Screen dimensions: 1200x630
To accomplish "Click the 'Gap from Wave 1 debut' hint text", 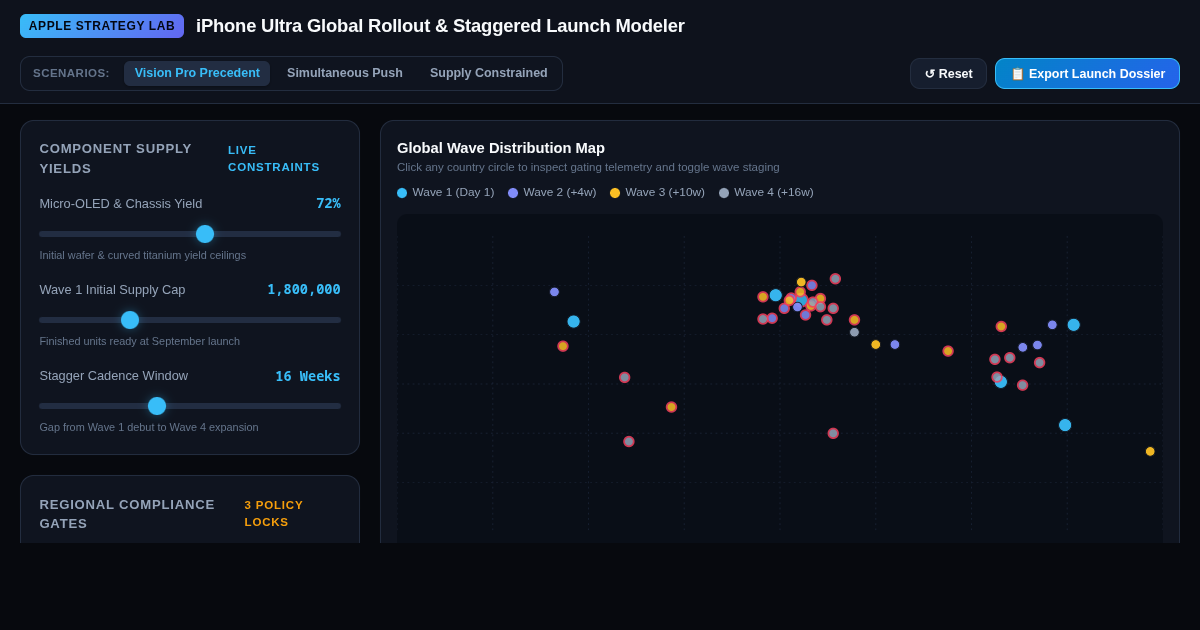I will [149, 427].
